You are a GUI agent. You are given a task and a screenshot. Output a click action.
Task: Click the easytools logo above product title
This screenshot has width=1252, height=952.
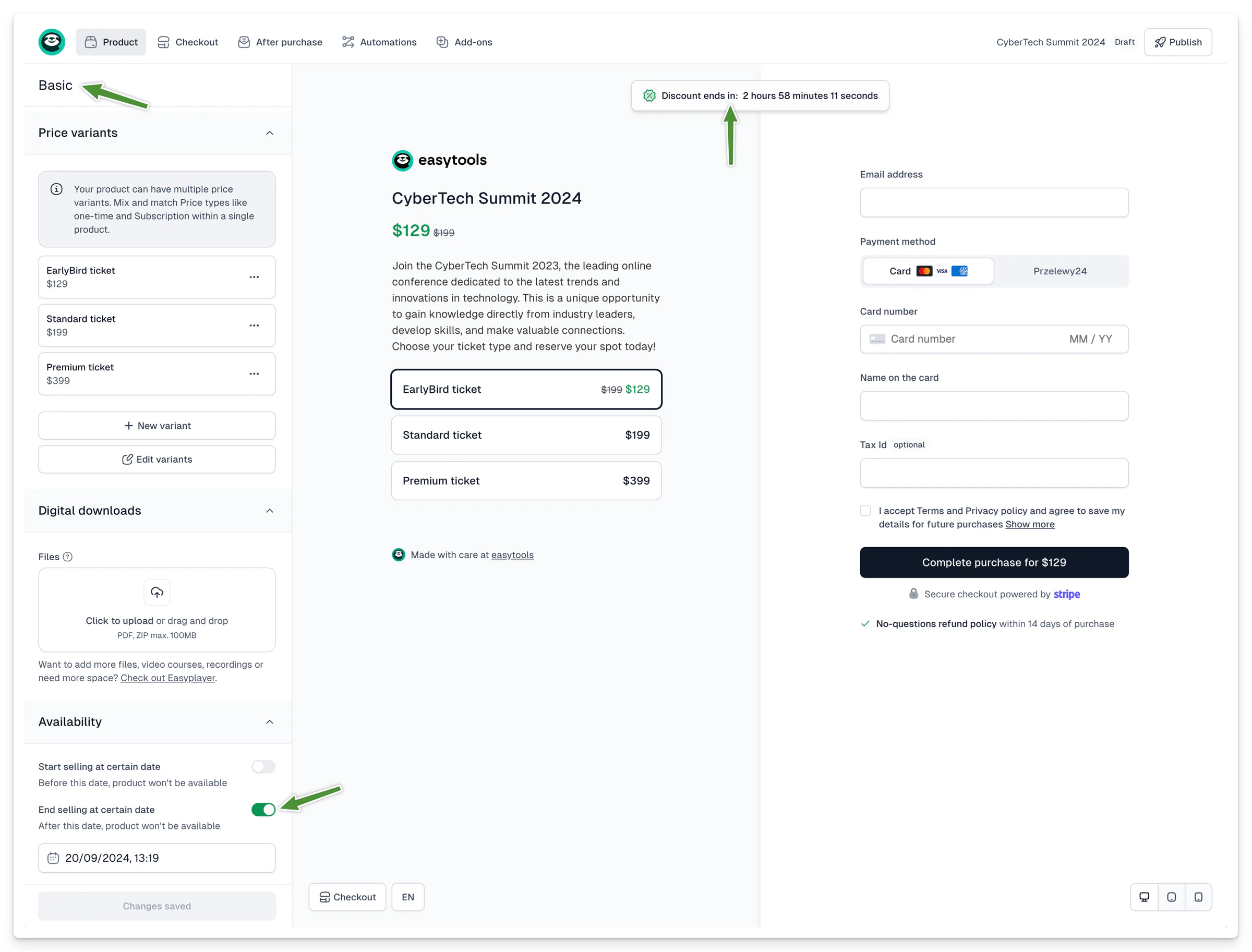(x=439, y=160)
